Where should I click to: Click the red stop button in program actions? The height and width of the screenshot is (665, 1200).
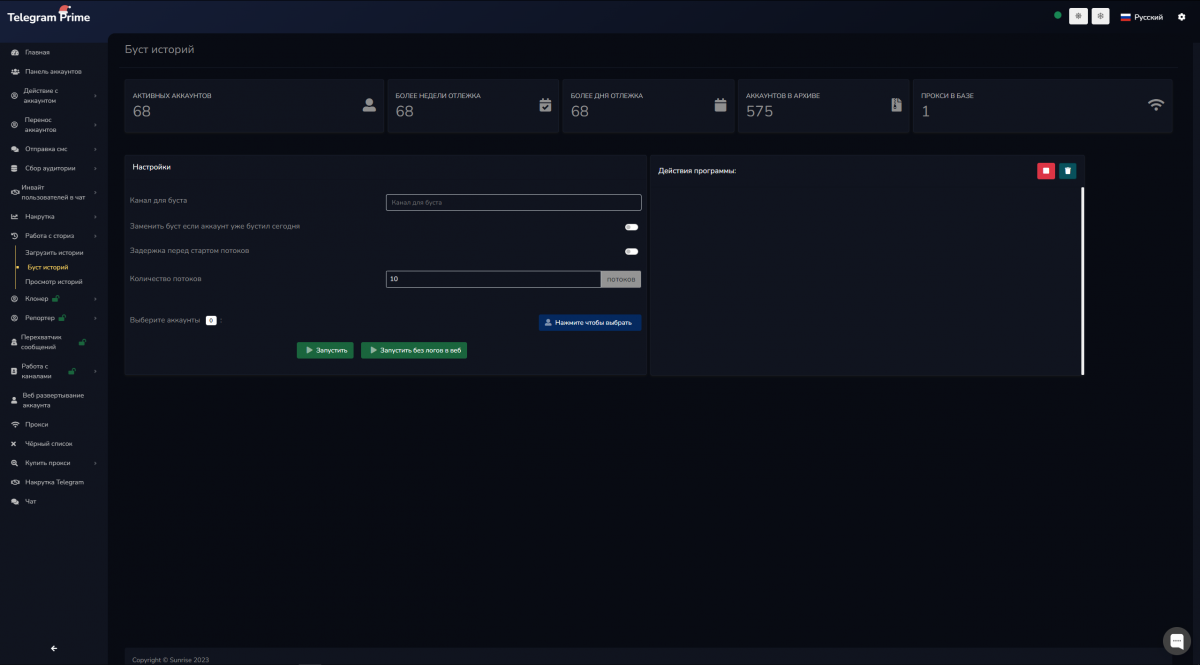[x=1045, y=171]
